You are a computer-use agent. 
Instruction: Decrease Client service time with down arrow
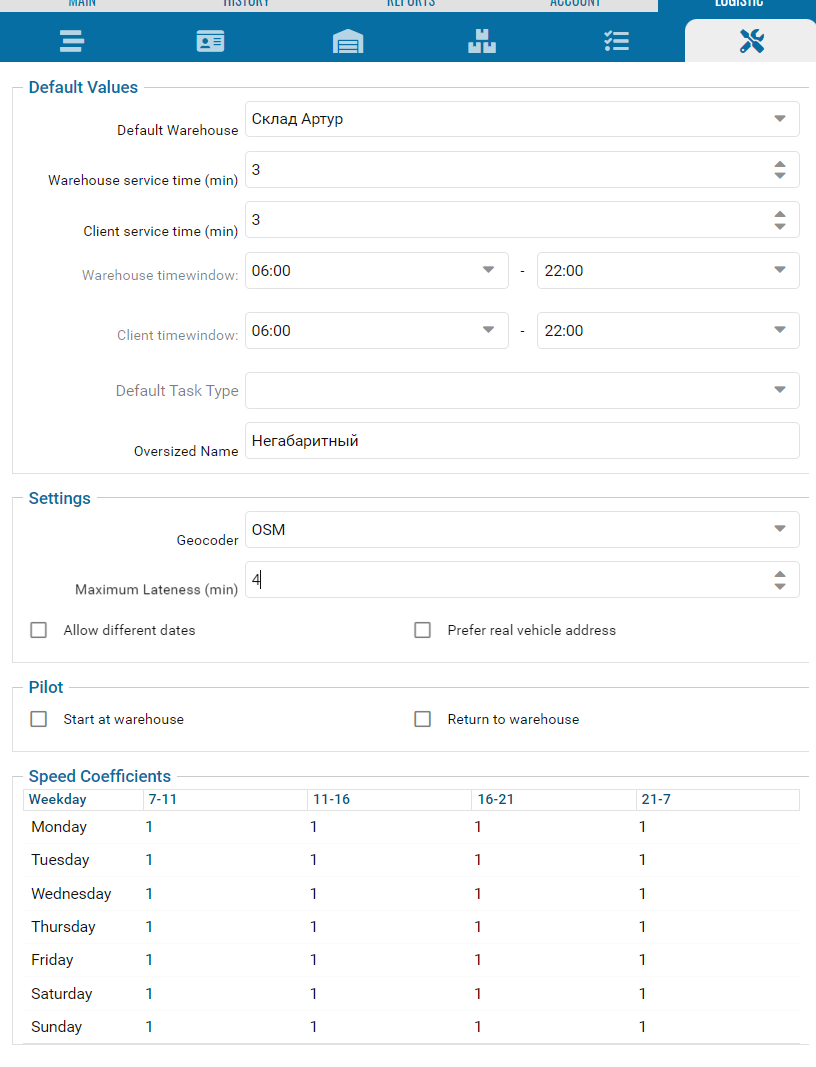click(780, 226)
